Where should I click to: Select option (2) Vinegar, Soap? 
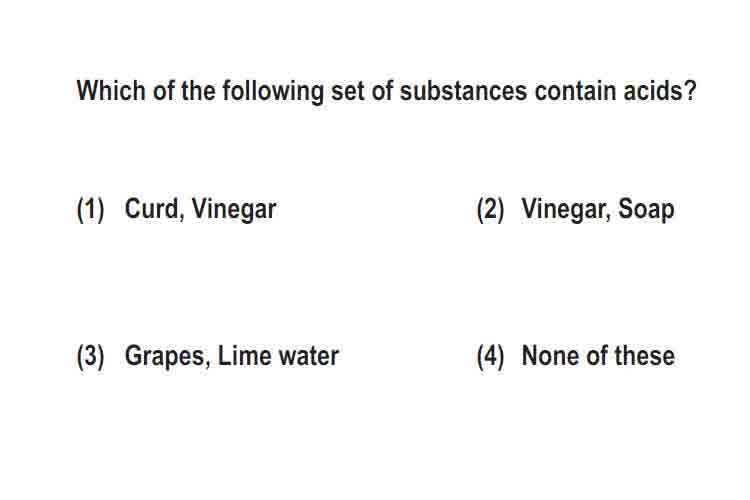(x=575, y=210)
